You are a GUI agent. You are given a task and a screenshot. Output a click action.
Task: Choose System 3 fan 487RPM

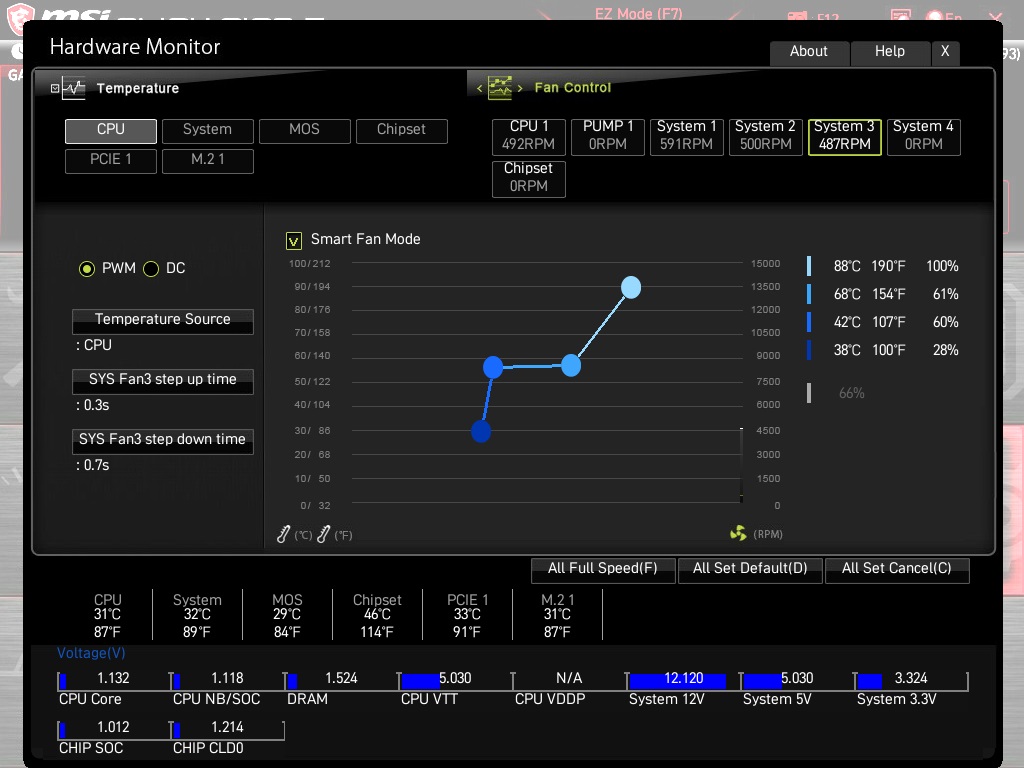844,136
